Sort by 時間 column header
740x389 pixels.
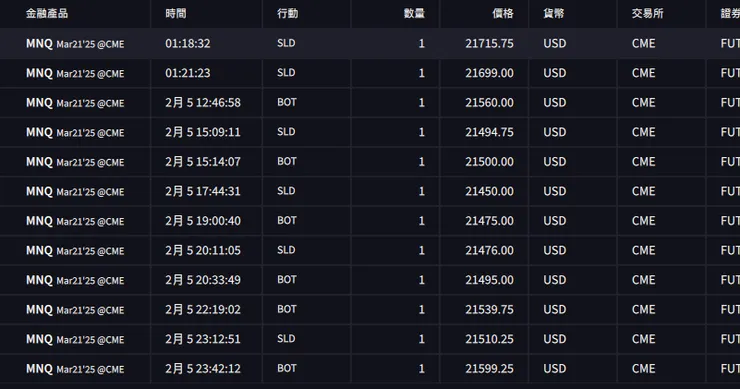176,14
